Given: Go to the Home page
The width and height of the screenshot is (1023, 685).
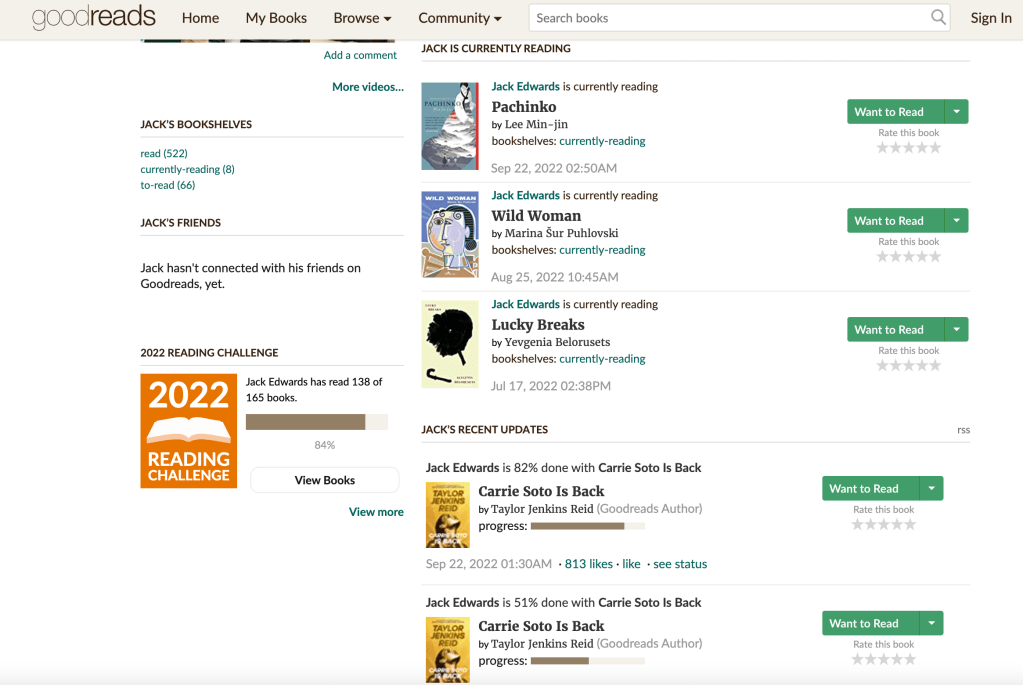Looking at the screenshot, I should coord(200,18).
